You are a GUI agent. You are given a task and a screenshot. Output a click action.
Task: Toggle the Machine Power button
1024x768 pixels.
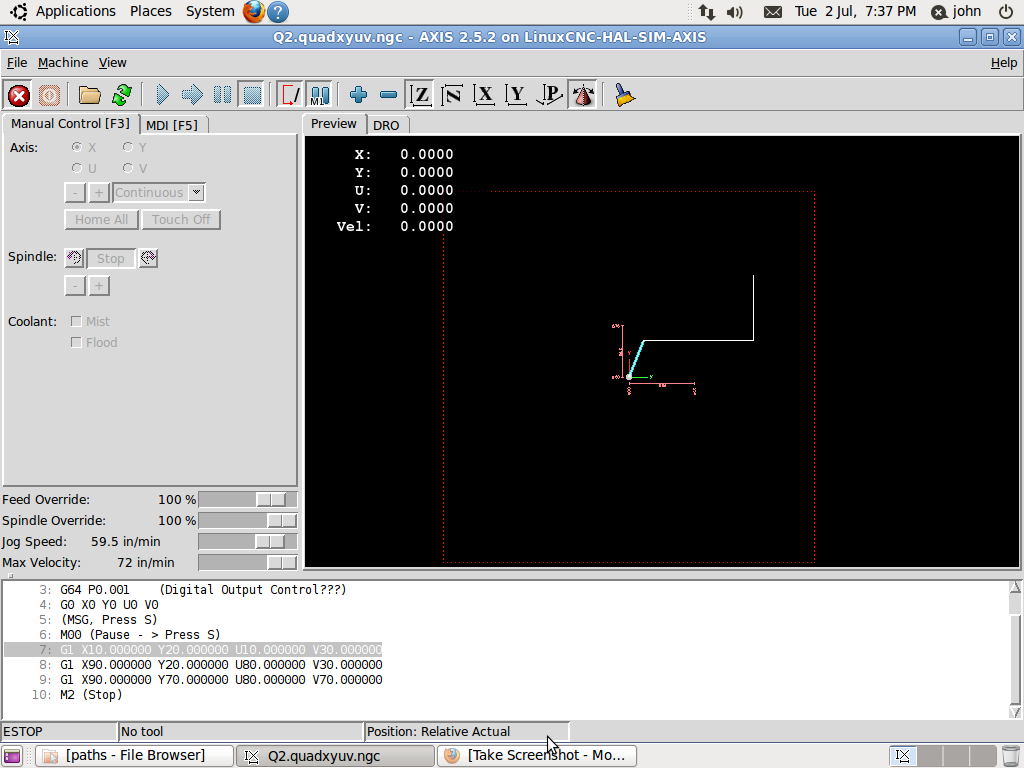click(50, 95)
